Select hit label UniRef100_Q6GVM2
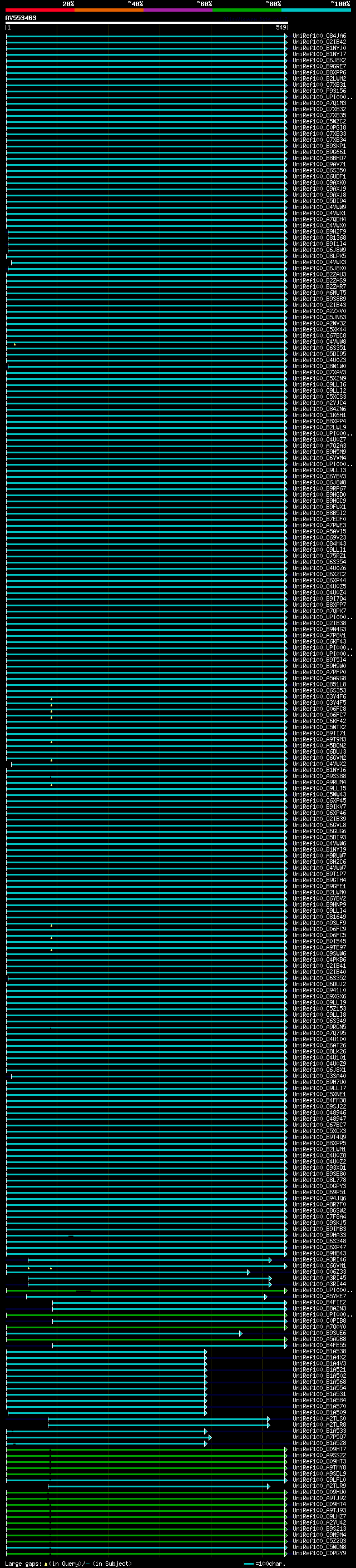356x1568 pixels. click(319, 758)
